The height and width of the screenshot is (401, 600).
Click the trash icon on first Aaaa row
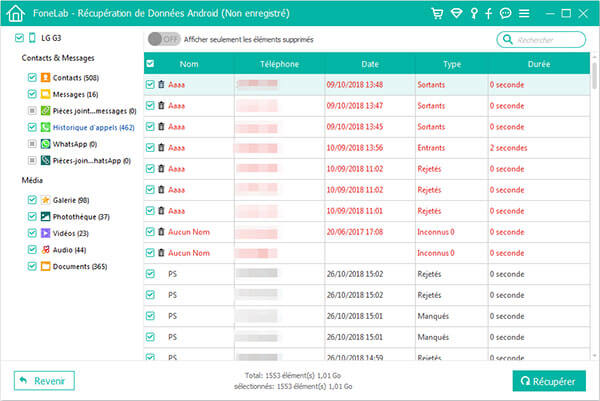tap(161, 86)
